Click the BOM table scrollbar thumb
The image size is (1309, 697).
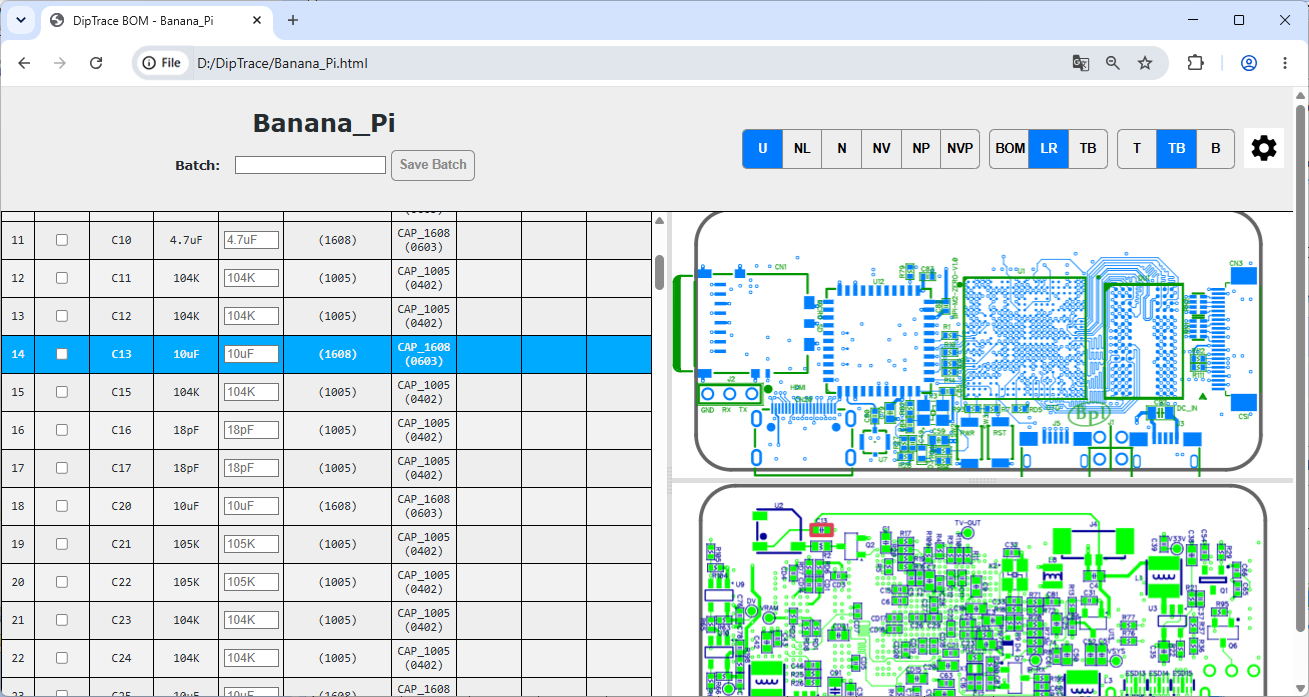click(659, 272)
